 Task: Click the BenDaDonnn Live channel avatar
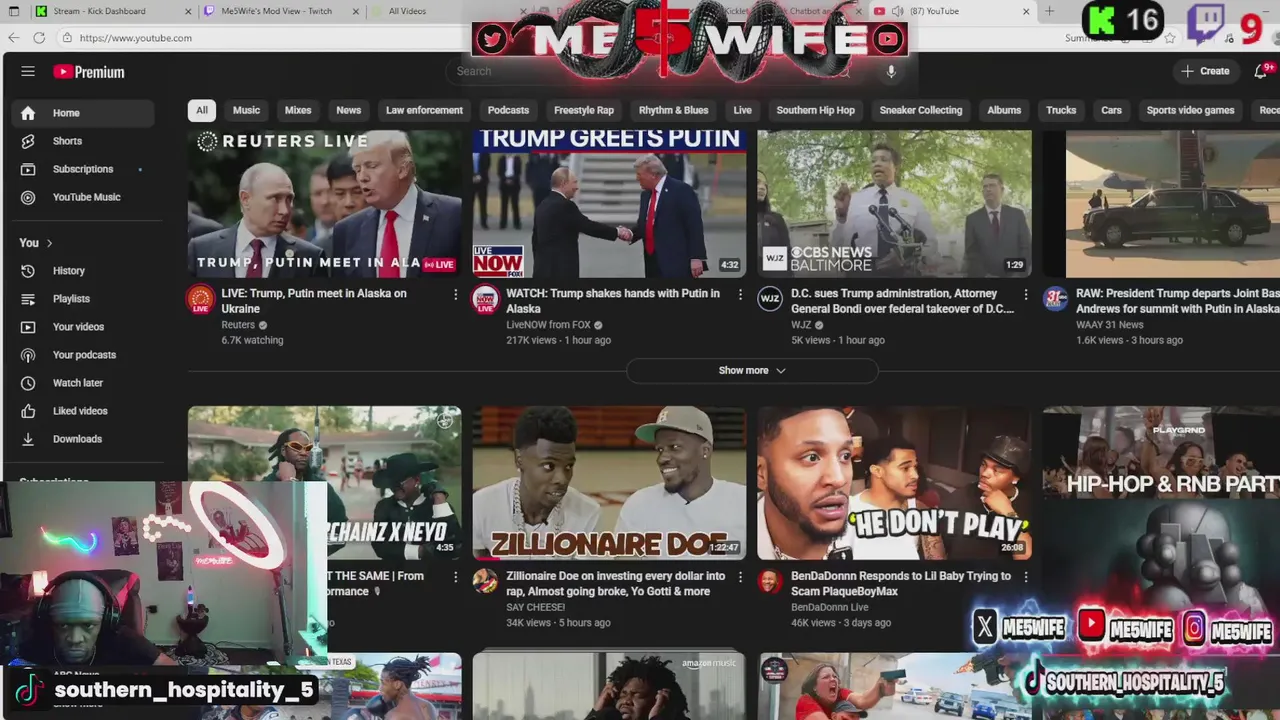[x=770, y=581]
